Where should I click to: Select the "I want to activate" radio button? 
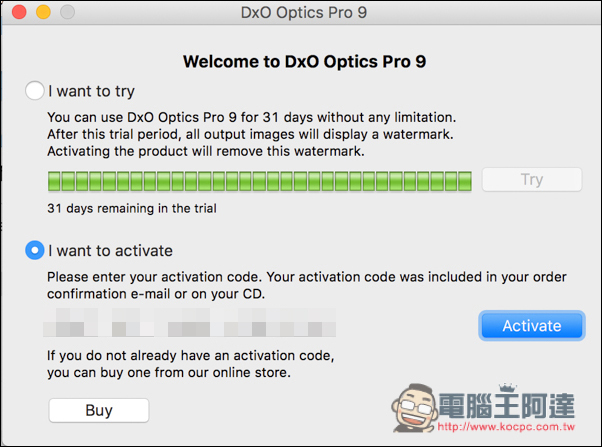click(35, 250)
